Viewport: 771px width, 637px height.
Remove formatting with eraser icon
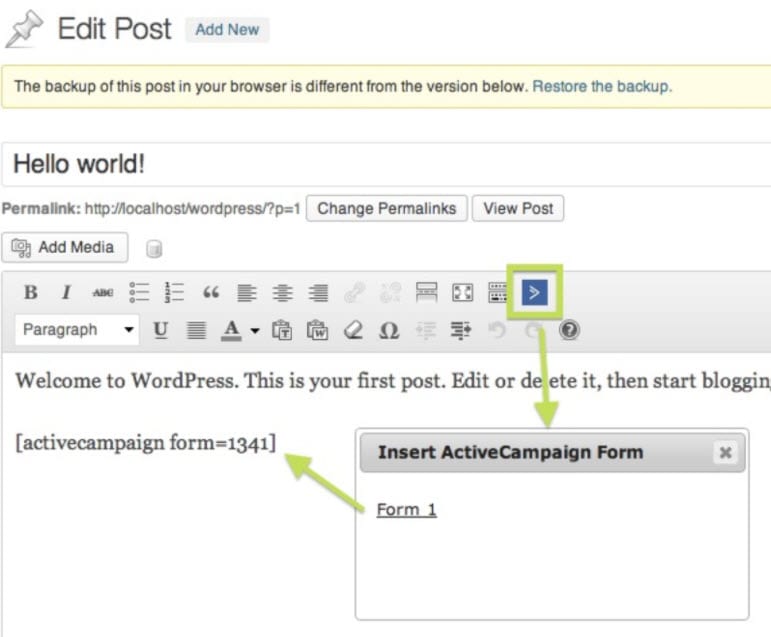(x=353, y=330)
